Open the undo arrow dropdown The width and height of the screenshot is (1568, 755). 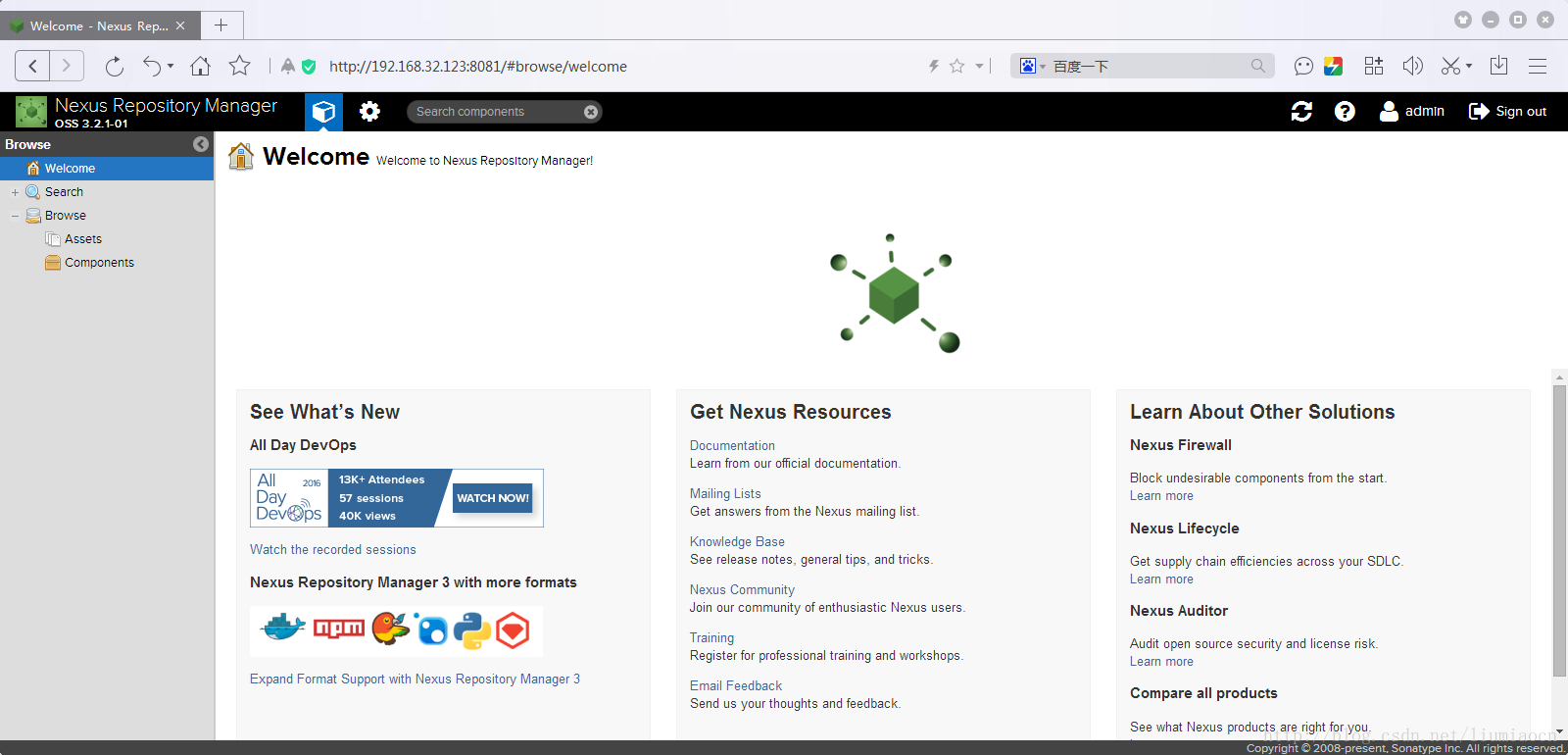171,67
